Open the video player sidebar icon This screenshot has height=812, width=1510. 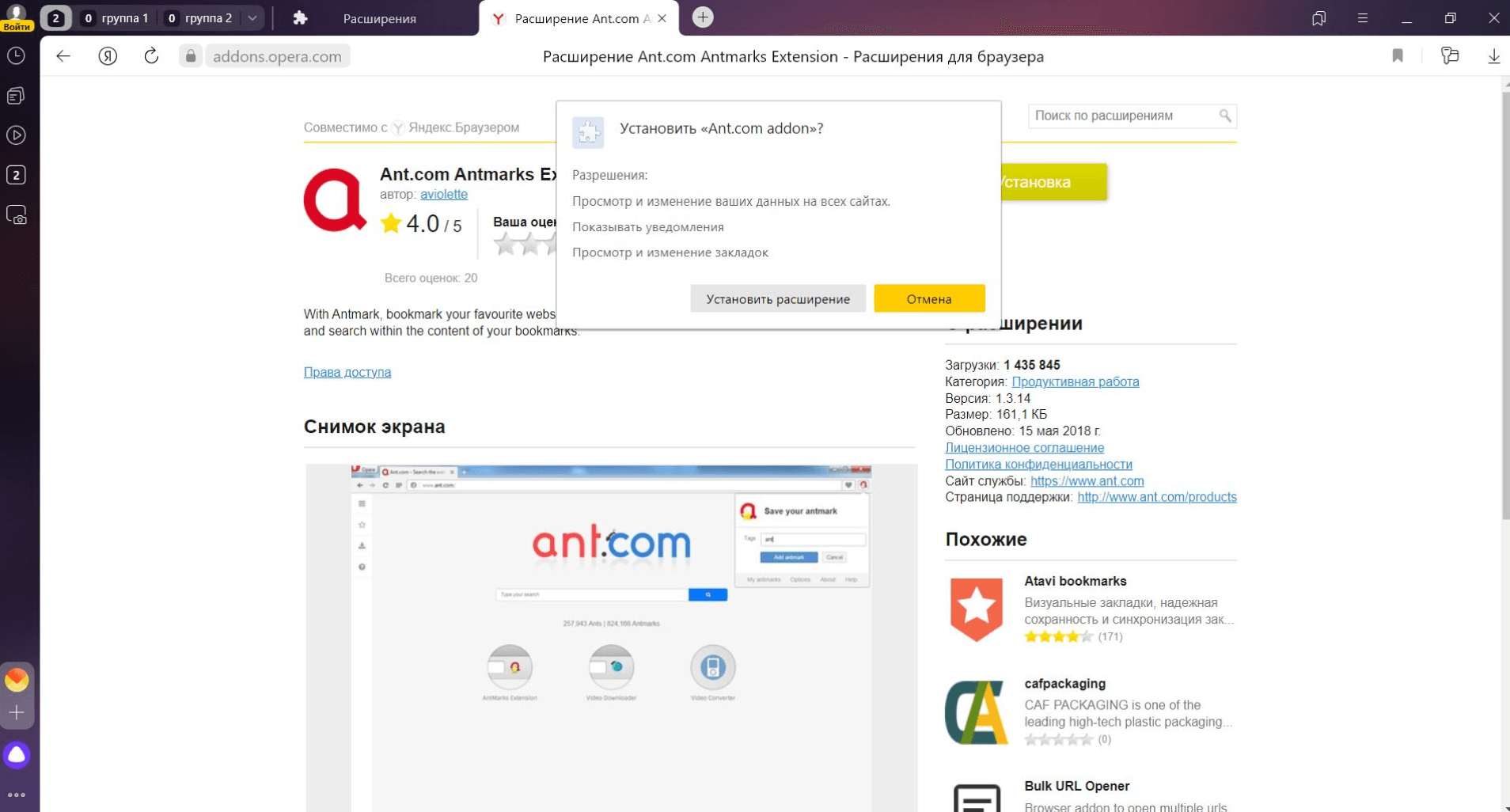click(x=17, y=135)
